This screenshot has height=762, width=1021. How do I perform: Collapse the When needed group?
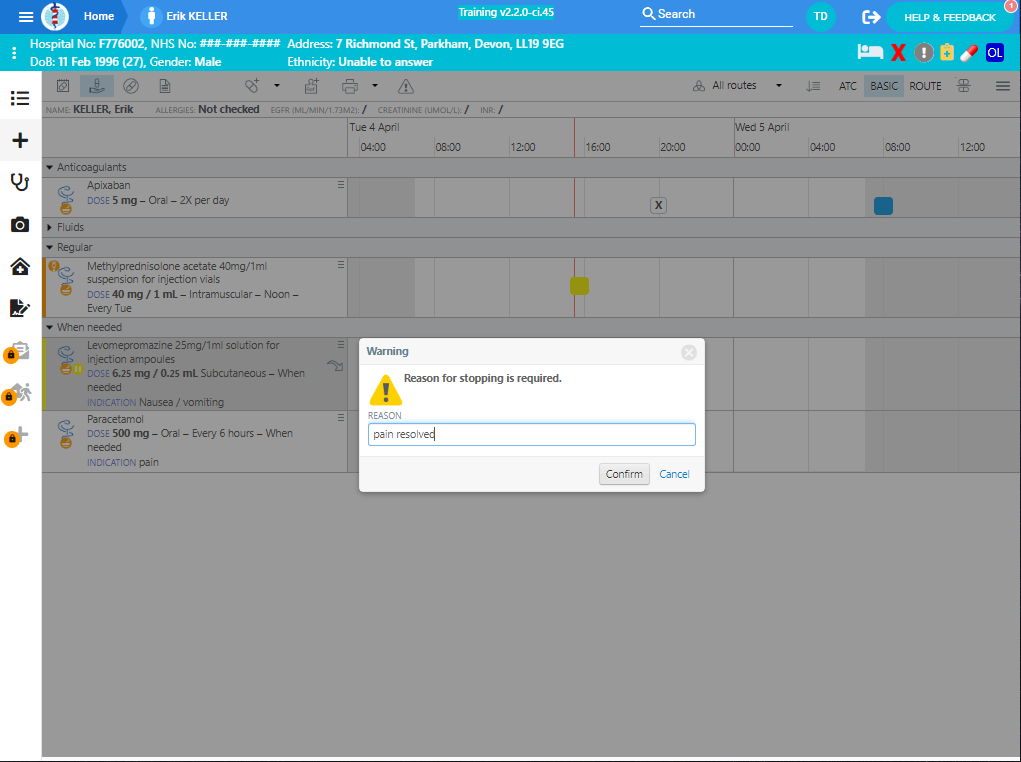[x=49, y=328]
